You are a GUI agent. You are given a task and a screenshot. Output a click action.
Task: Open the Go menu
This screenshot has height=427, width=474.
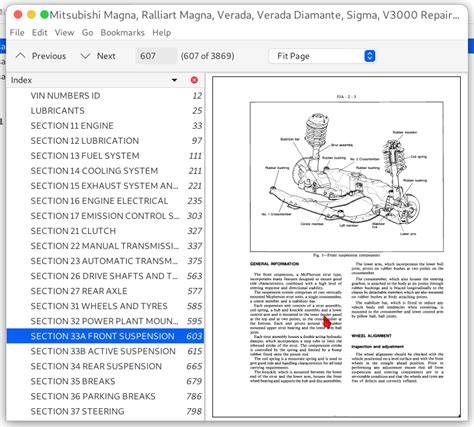[87, 32]
